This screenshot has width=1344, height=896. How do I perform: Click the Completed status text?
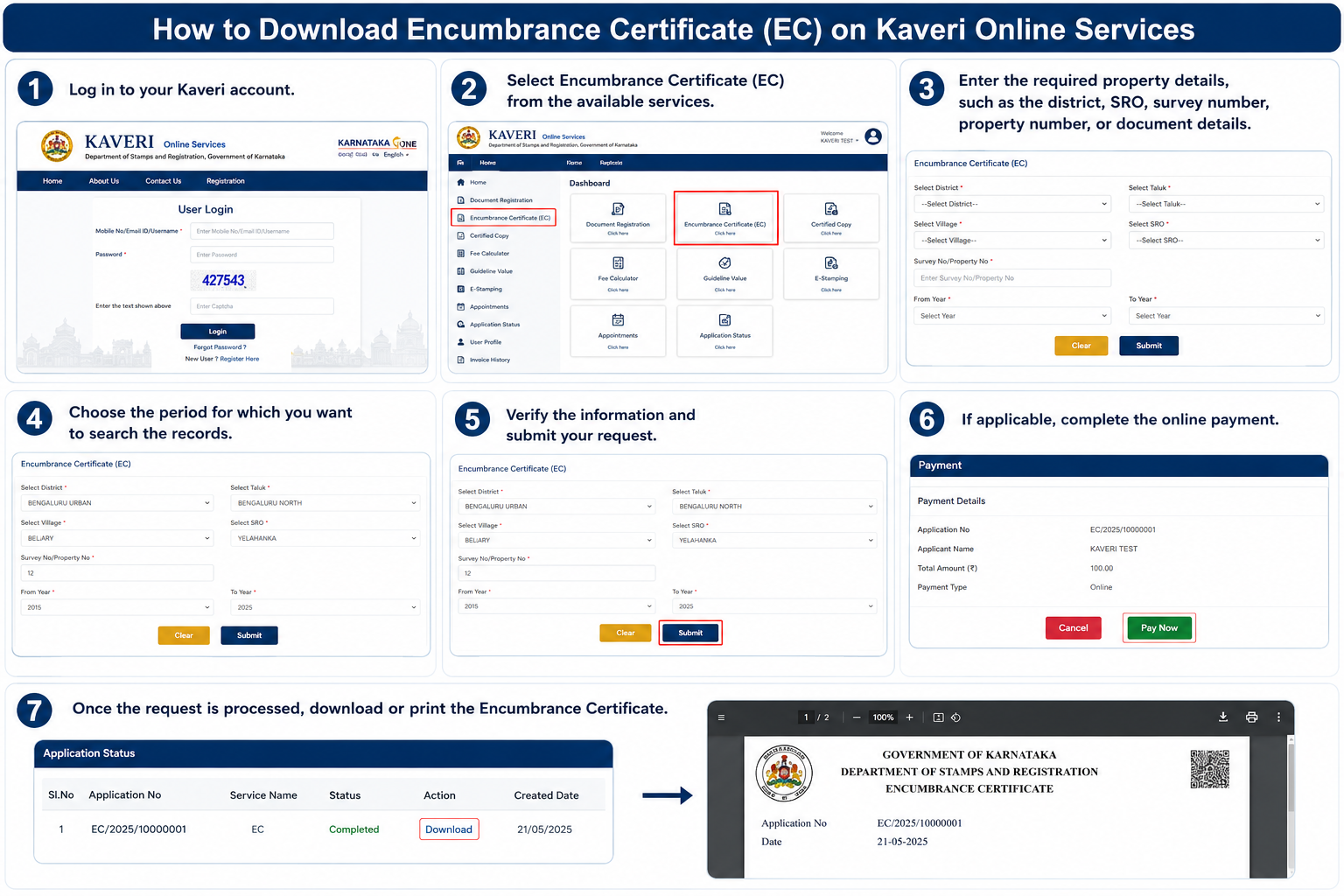pyautogui.click(x=354, y=829)
